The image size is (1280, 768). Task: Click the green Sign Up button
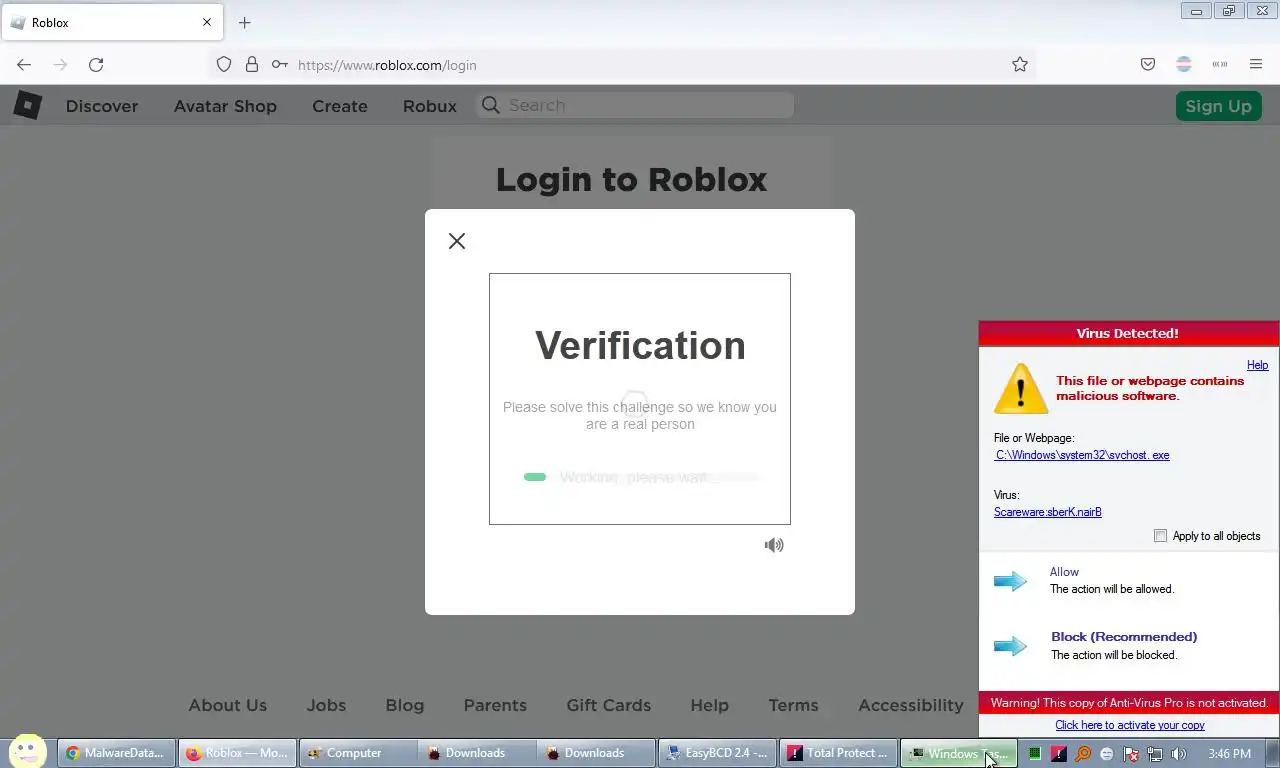pyautogui.click(x=1218, y=106)
